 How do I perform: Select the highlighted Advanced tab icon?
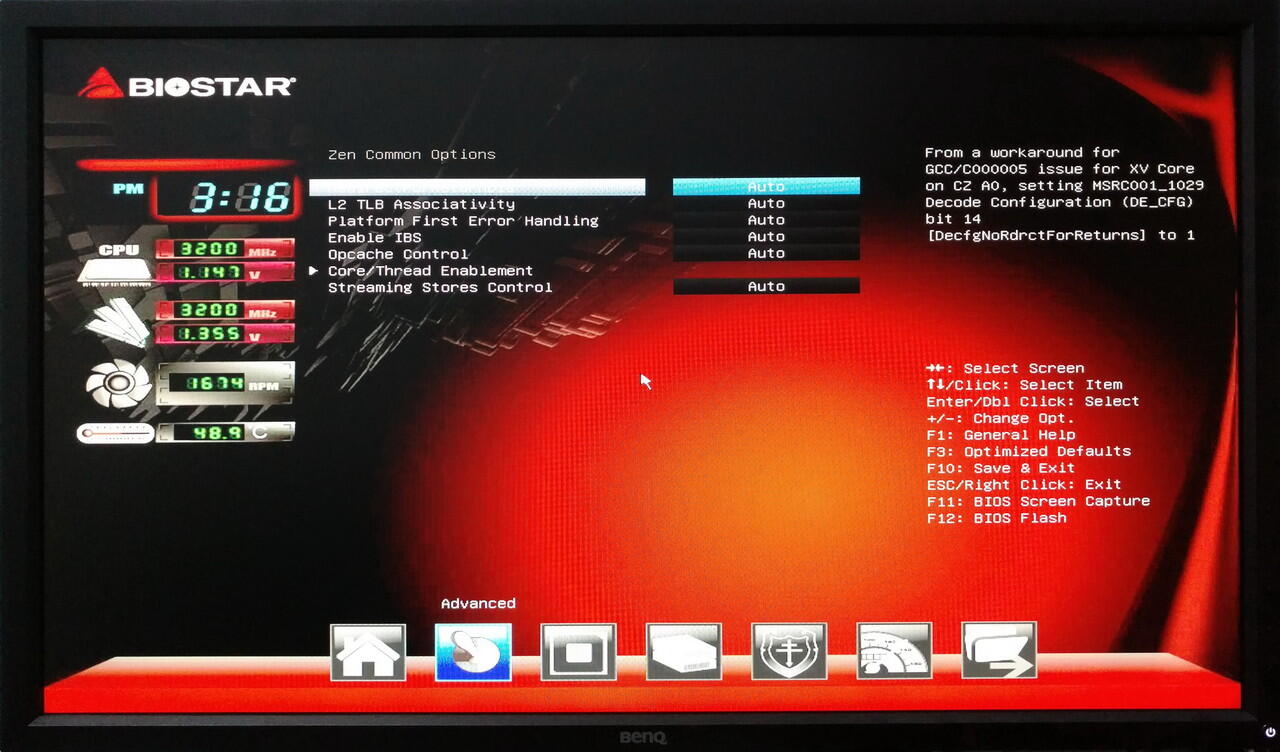[x=473, y=652]
